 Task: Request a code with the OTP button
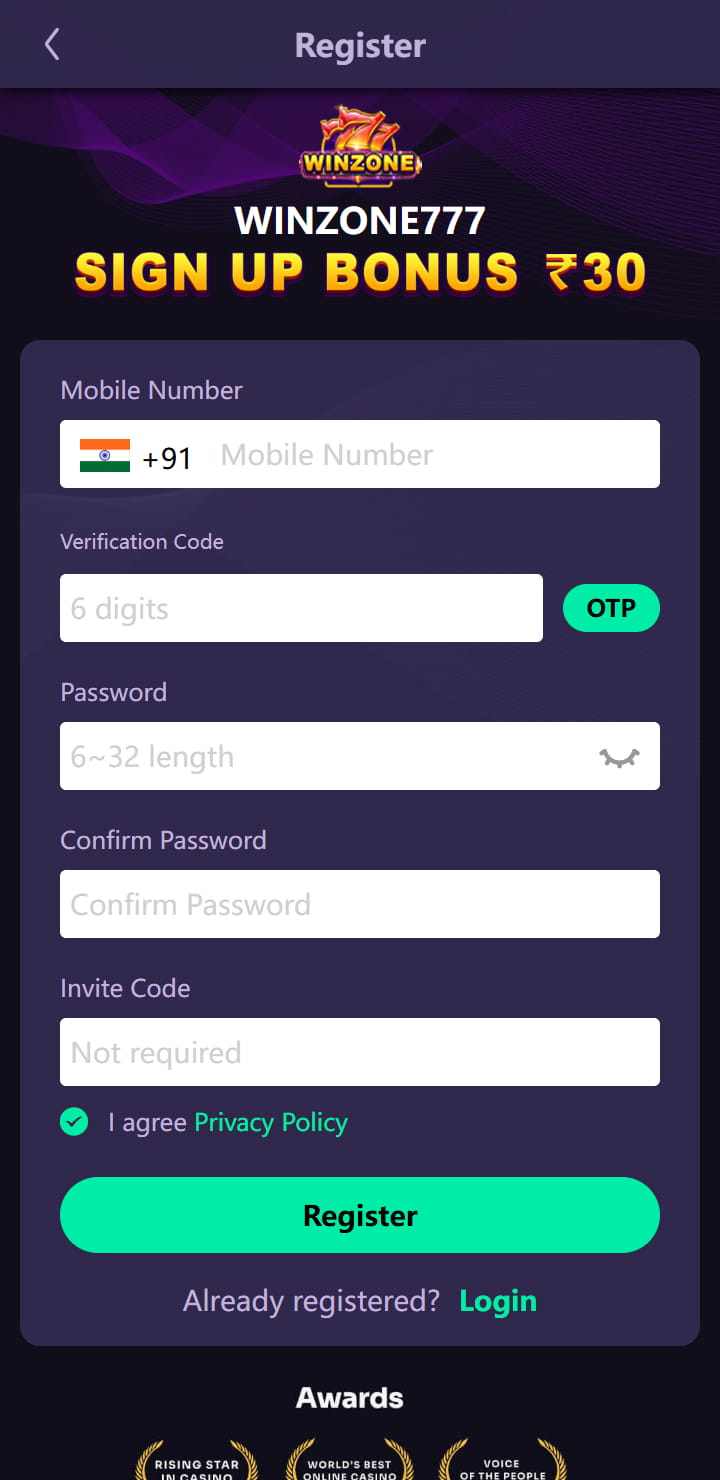tap(611, 608)
